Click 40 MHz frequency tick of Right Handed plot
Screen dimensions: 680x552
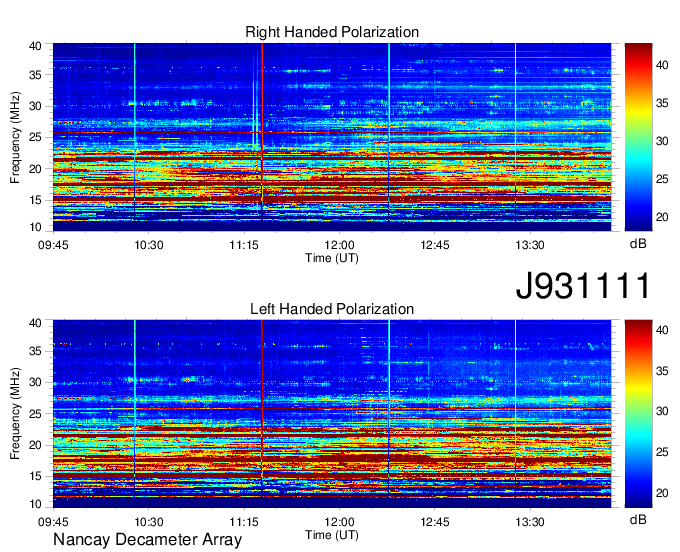tap(35, 46)
